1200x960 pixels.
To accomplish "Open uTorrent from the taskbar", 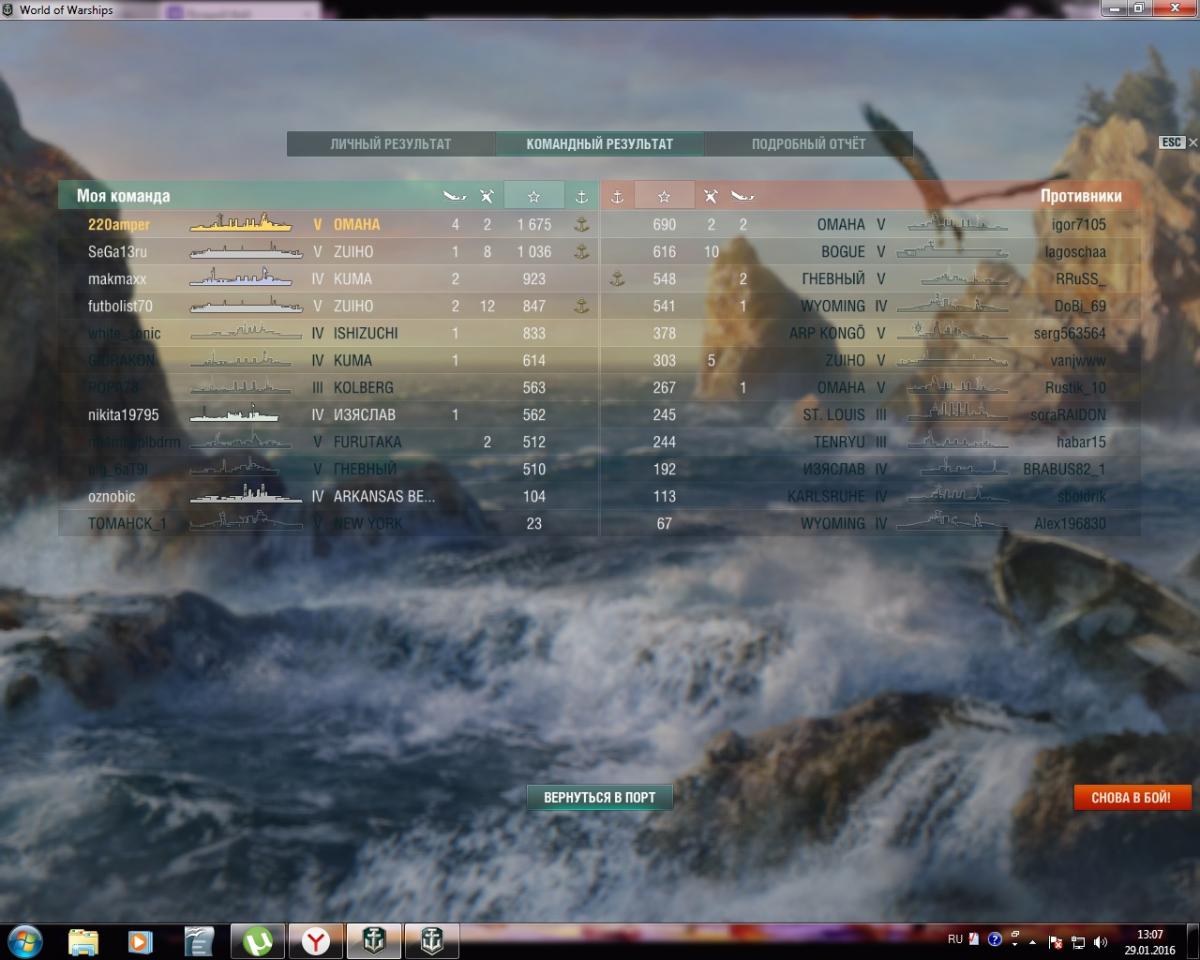I will (x=258, y=941).
